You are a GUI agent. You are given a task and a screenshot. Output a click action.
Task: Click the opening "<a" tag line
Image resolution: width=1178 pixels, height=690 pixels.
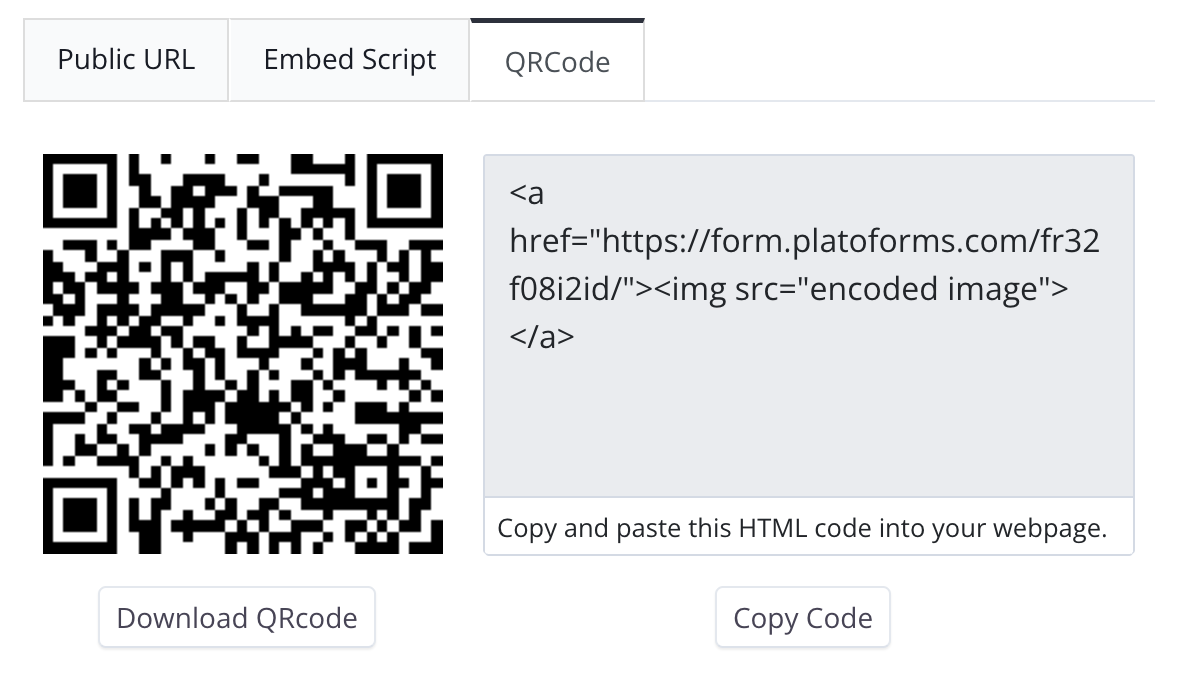click(527, 192)
